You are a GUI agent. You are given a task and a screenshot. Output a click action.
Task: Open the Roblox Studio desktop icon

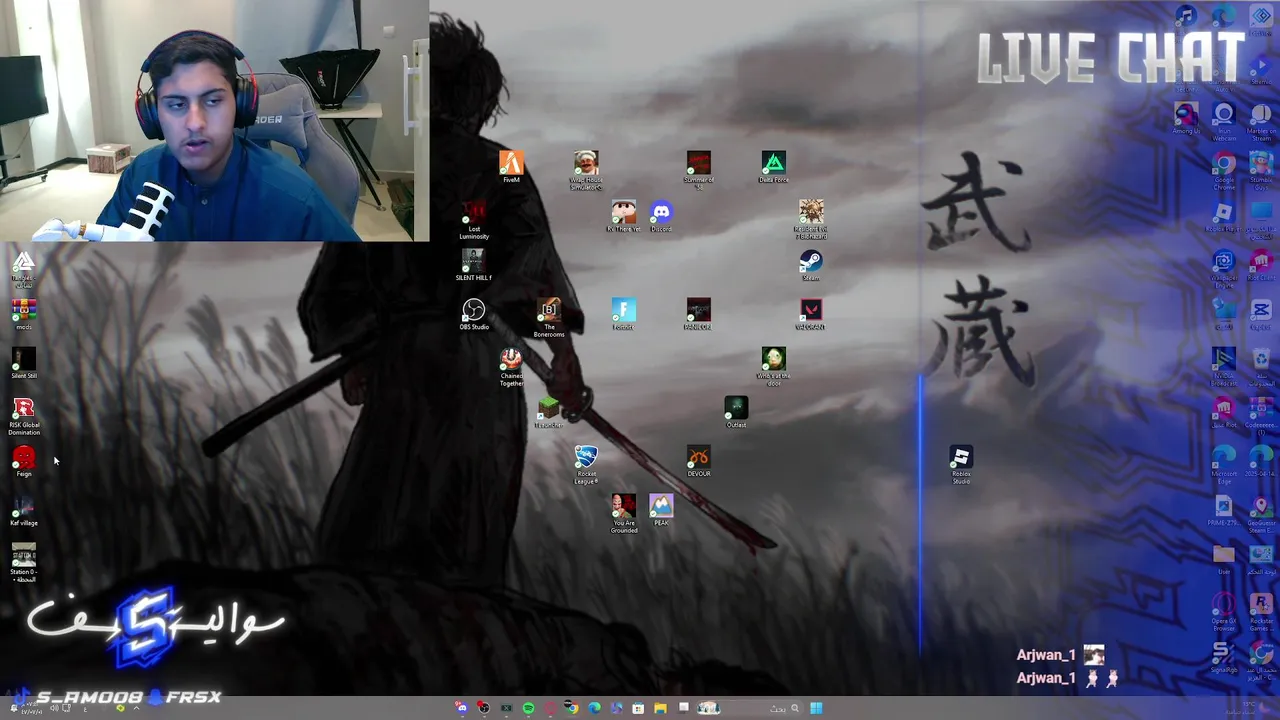(x=961, y=463)
